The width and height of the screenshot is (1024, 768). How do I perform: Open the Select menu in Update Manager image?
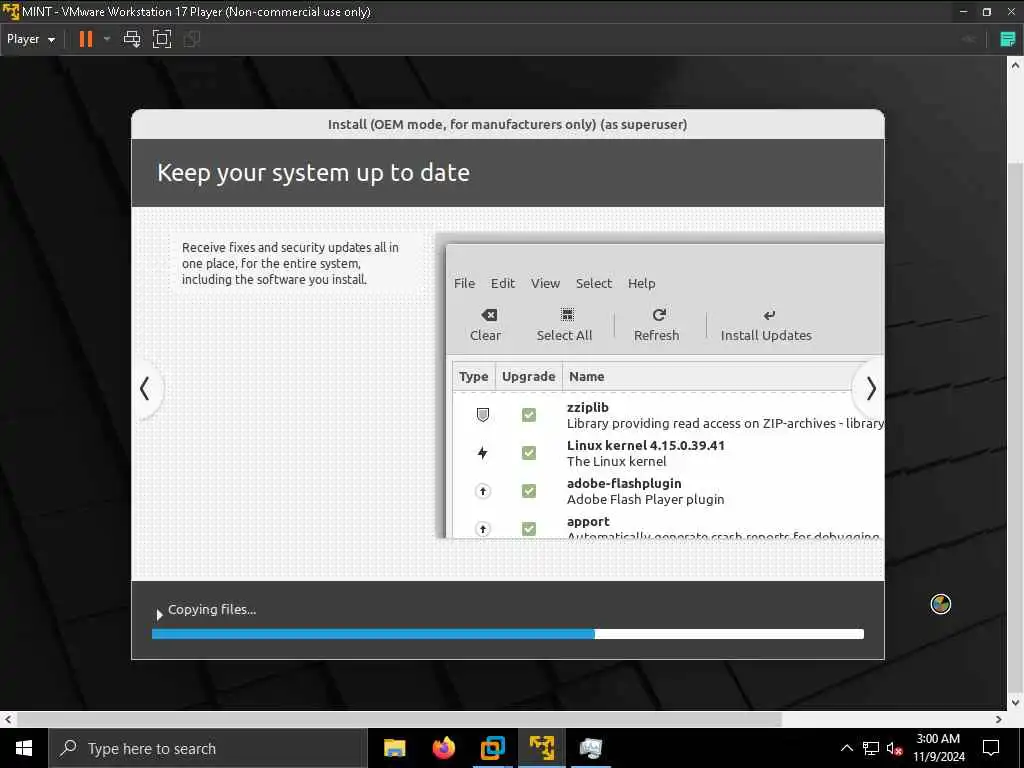click(594, 283)
